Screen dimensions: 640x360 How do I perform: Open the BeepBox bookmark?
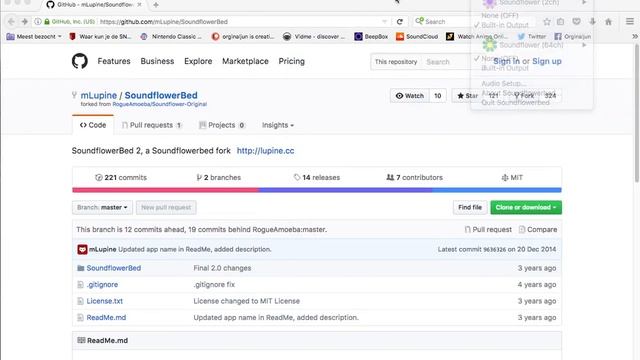(371, 36)
